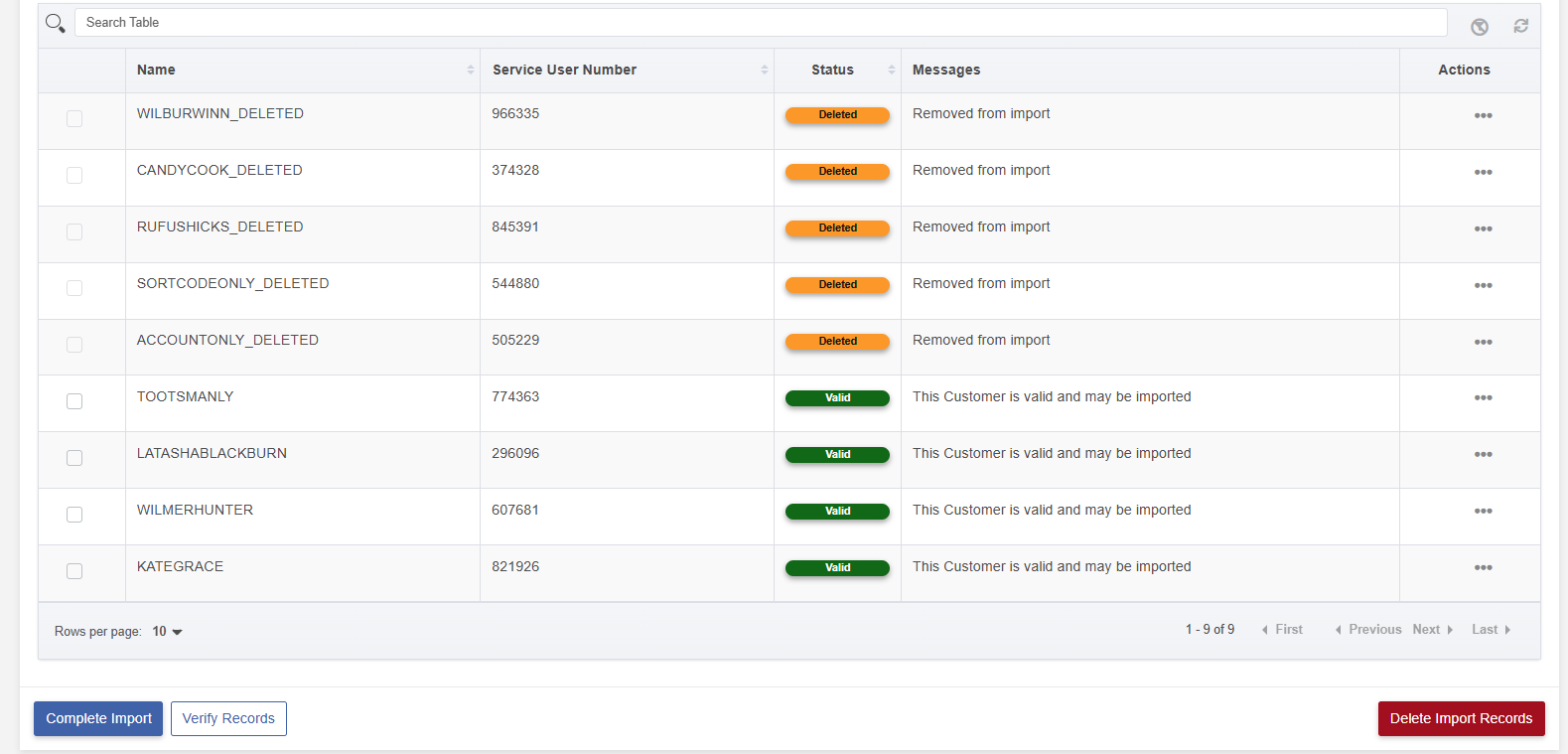Click the name ACCOUNTONLY_DELETED
Image resolution: width=1568 pixels, height=754 pixels.
point(227,340)
